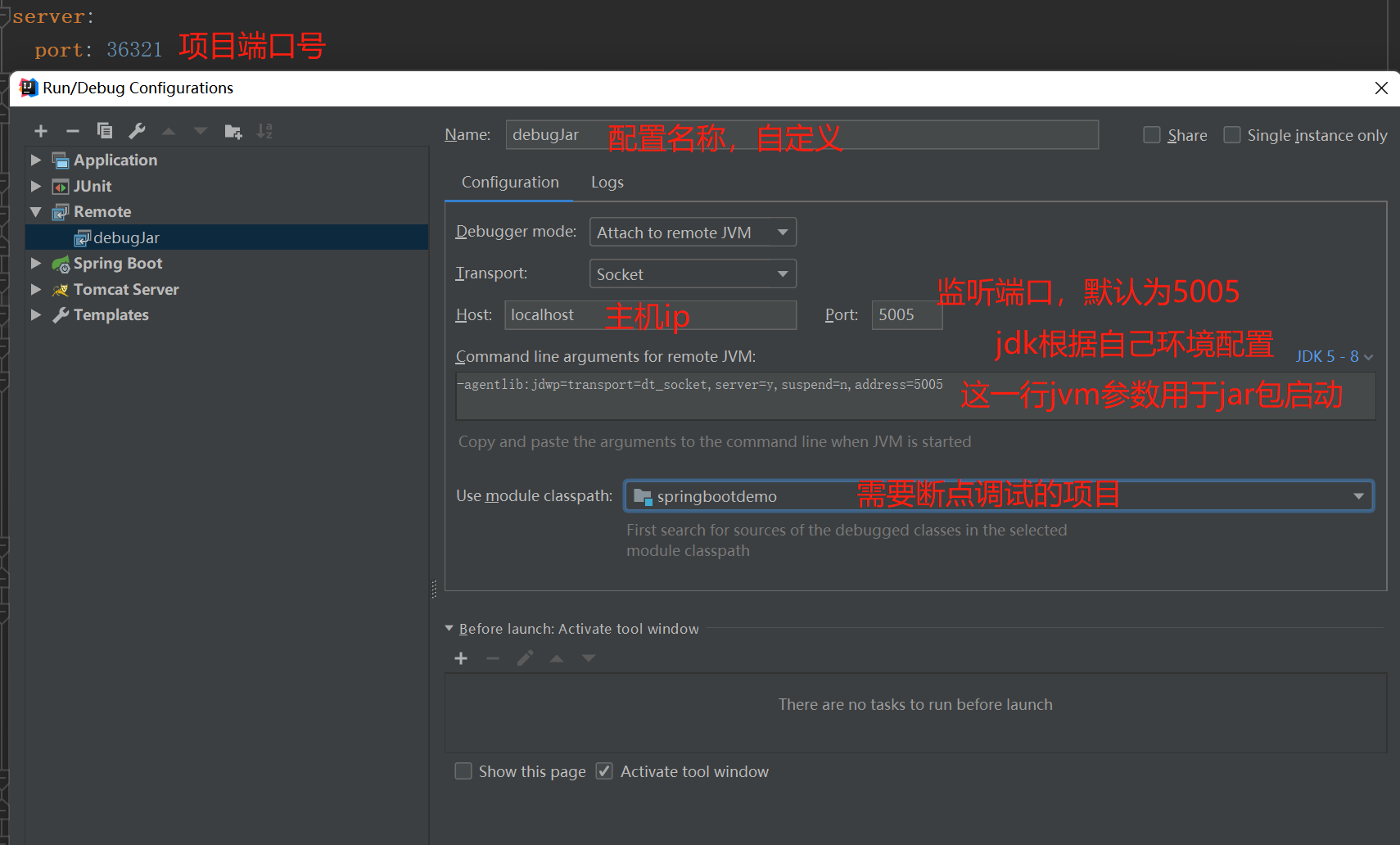The width and height of the screenshot is (1400, 845).
Task: Open Edit configuration templates (wrench icon)
Action: [x=137, y=131]
